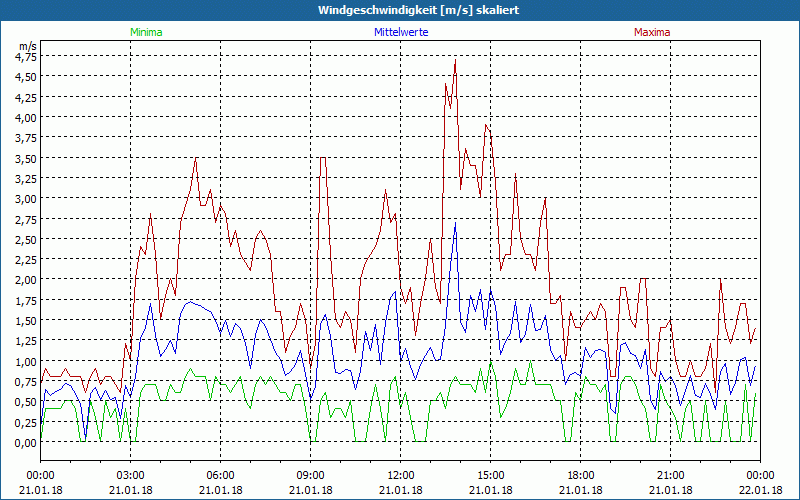The height and width of the screenshot is (500, 800).
Task: Click the 'Windgeschwindigkeit [m/s] skaliert' title
Action: [x=418, y=10]
